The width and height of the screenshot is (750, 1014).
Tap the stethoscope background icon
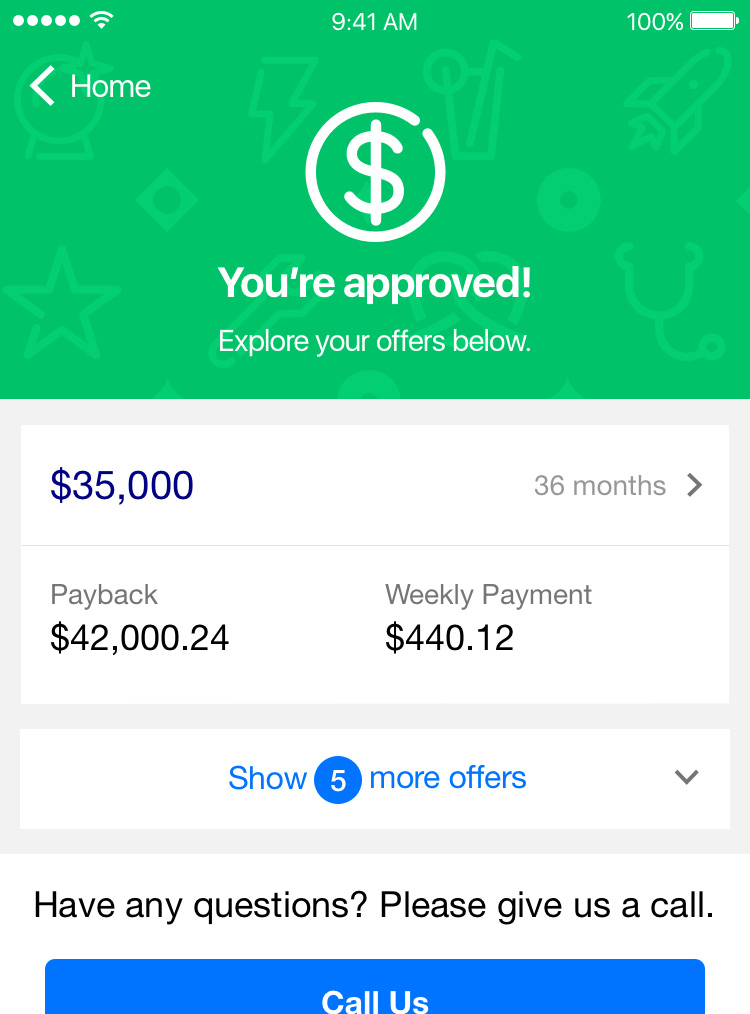[x=669, y=300]
